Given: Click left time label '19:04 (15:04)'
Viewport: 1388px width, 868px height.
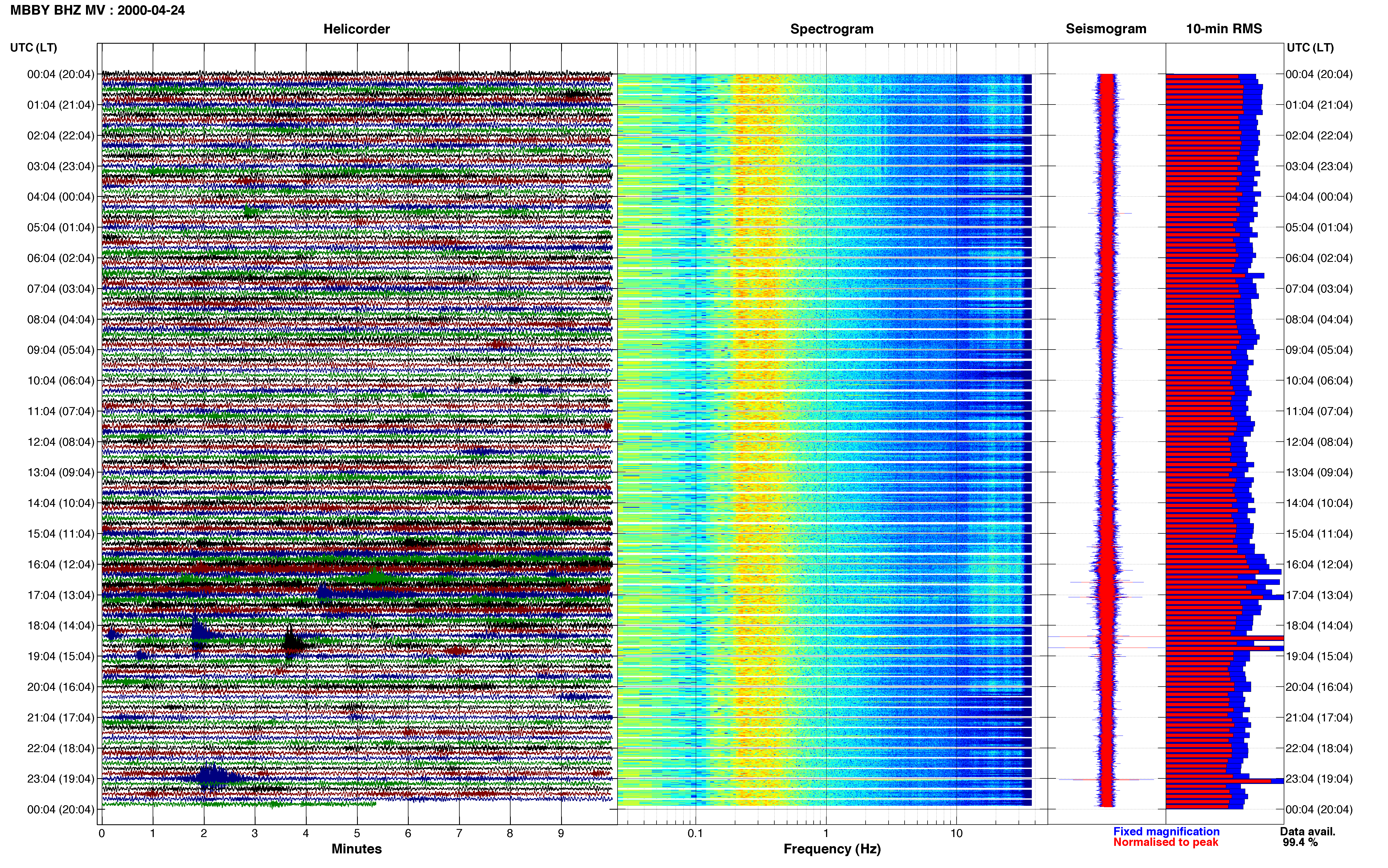Looking at the screenshot, I should pos(61,656).
